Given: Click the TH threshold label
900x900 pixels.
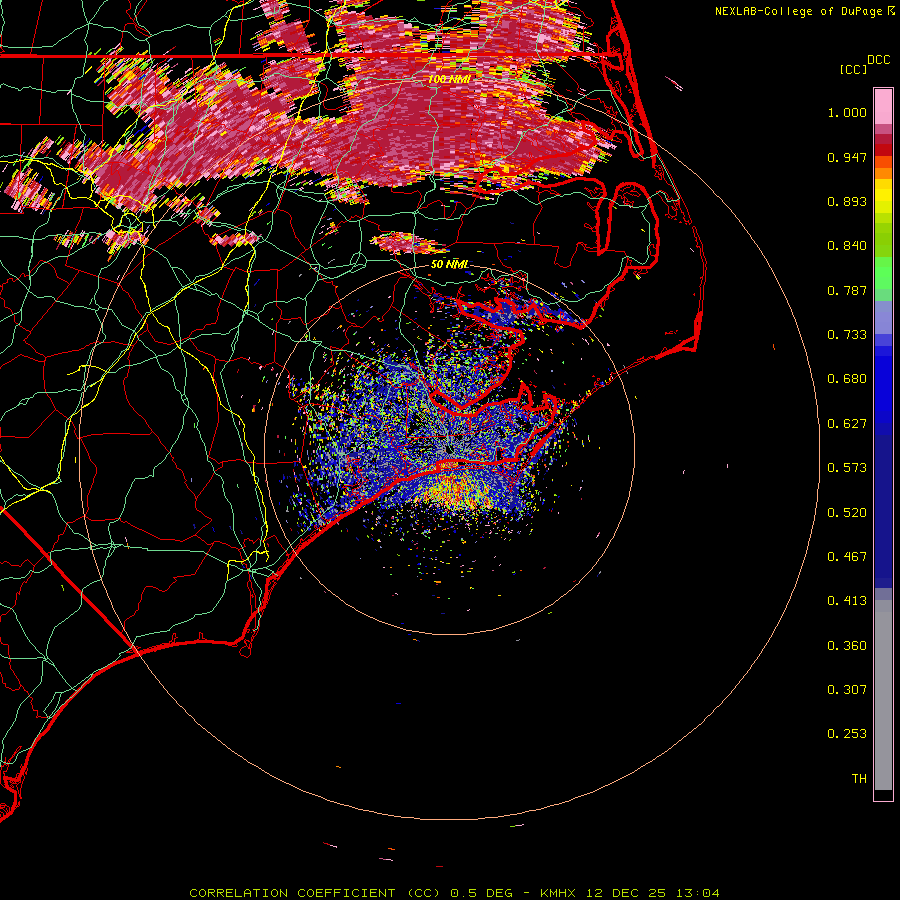Looking at the screenshot, I should (859, 779).
